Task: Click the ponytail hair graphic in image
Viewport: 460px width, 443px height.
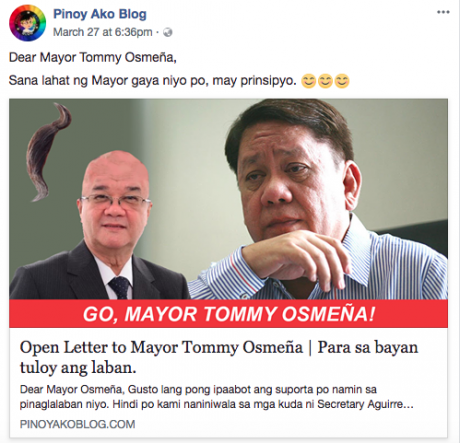Action: tap(48, 152)
